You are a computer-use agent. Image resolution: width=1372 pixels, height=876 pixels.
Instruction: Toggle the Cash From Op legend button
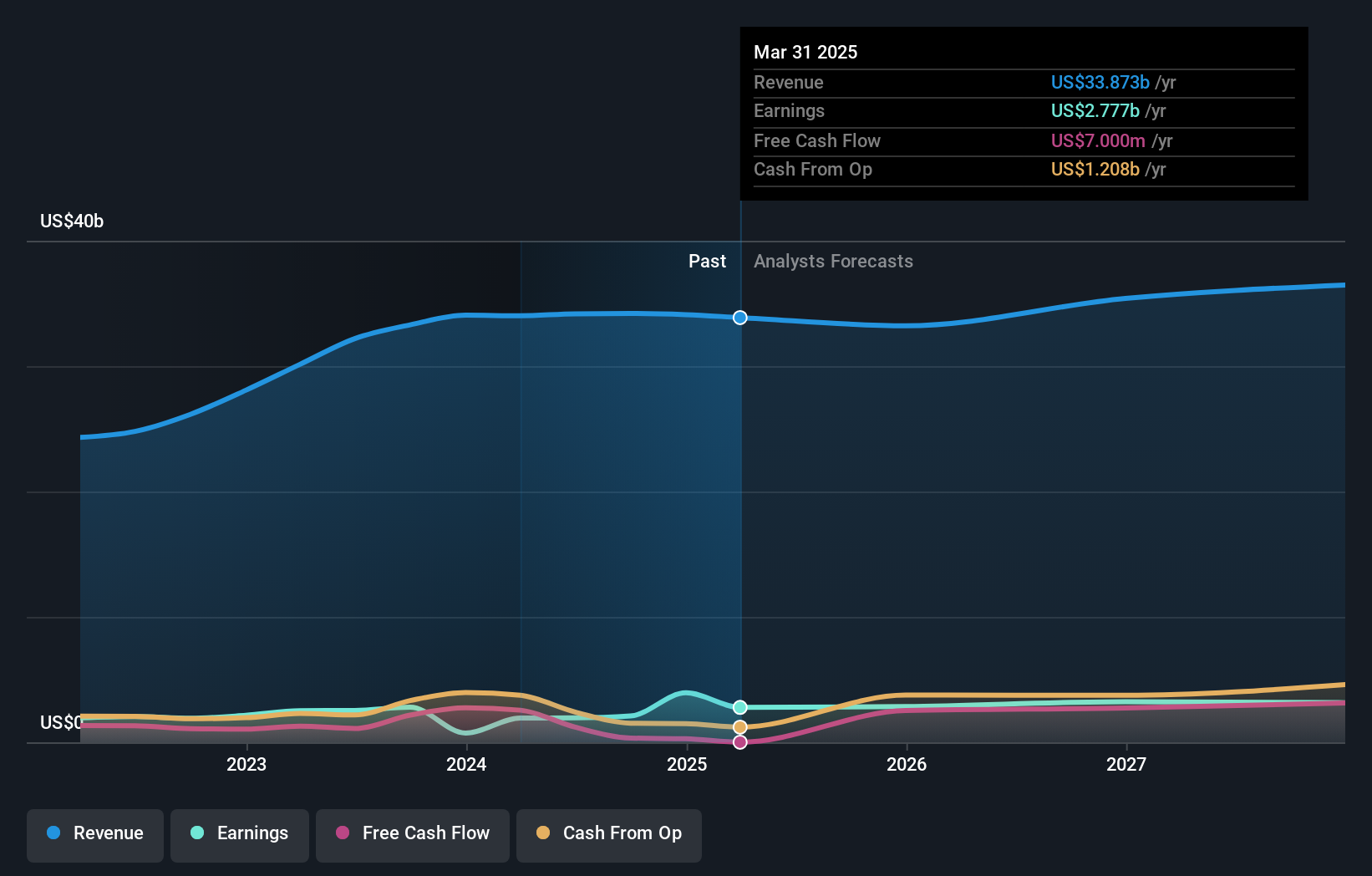[x=609, y=835]
